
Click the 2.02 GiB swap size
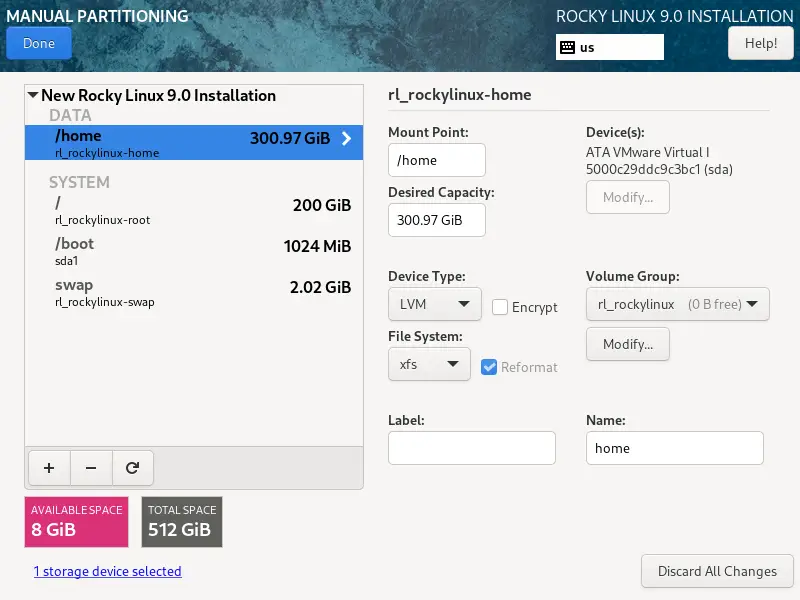(x=320, y=287)
